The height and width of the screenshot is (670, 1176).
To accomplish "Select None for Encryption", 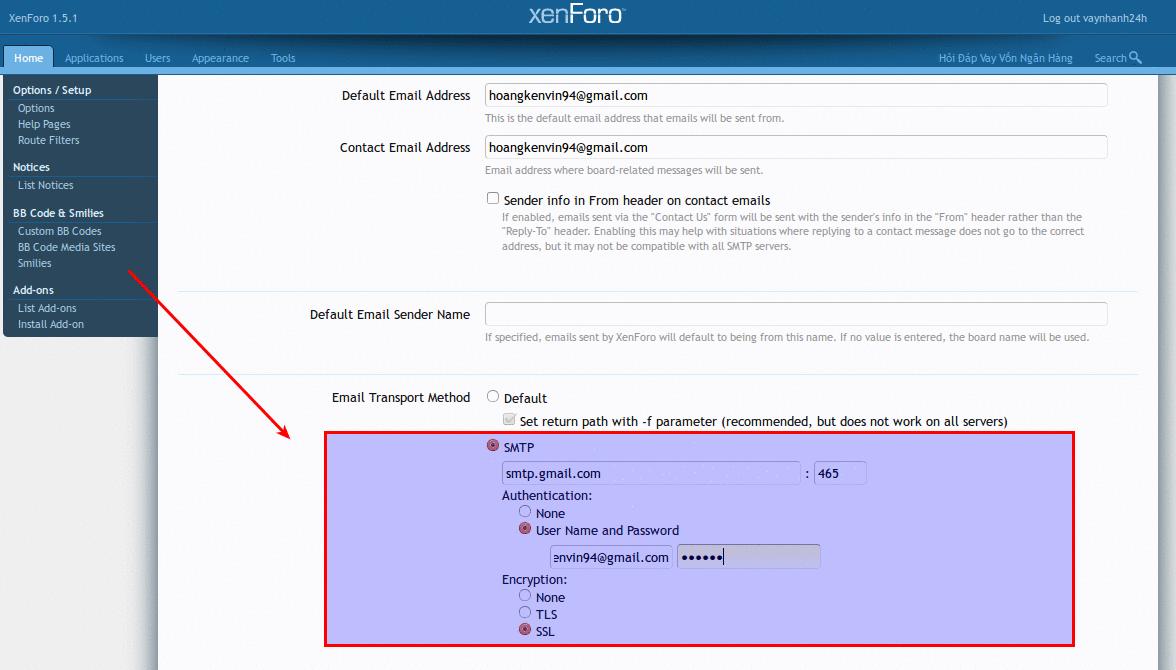I will pos(525,596).
